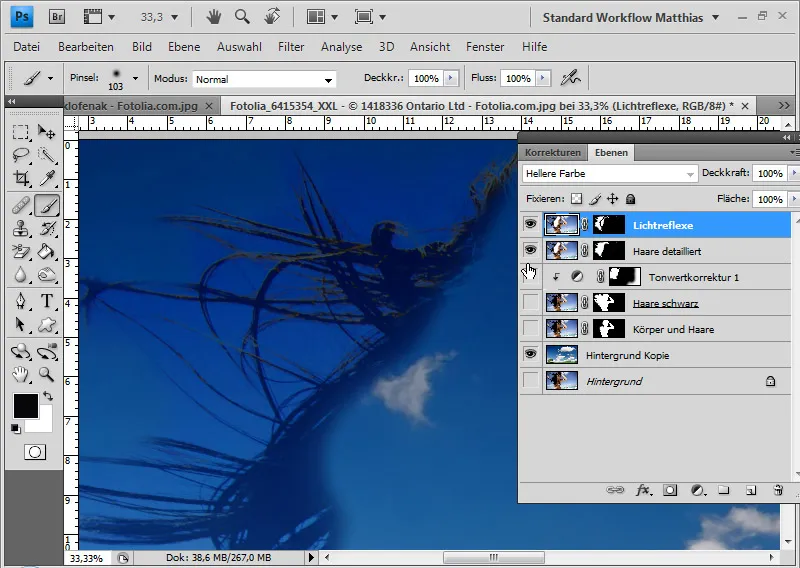Open the zoom level 33,3 dropdown
The image size is (800, 568).
(x=174, y=17)
